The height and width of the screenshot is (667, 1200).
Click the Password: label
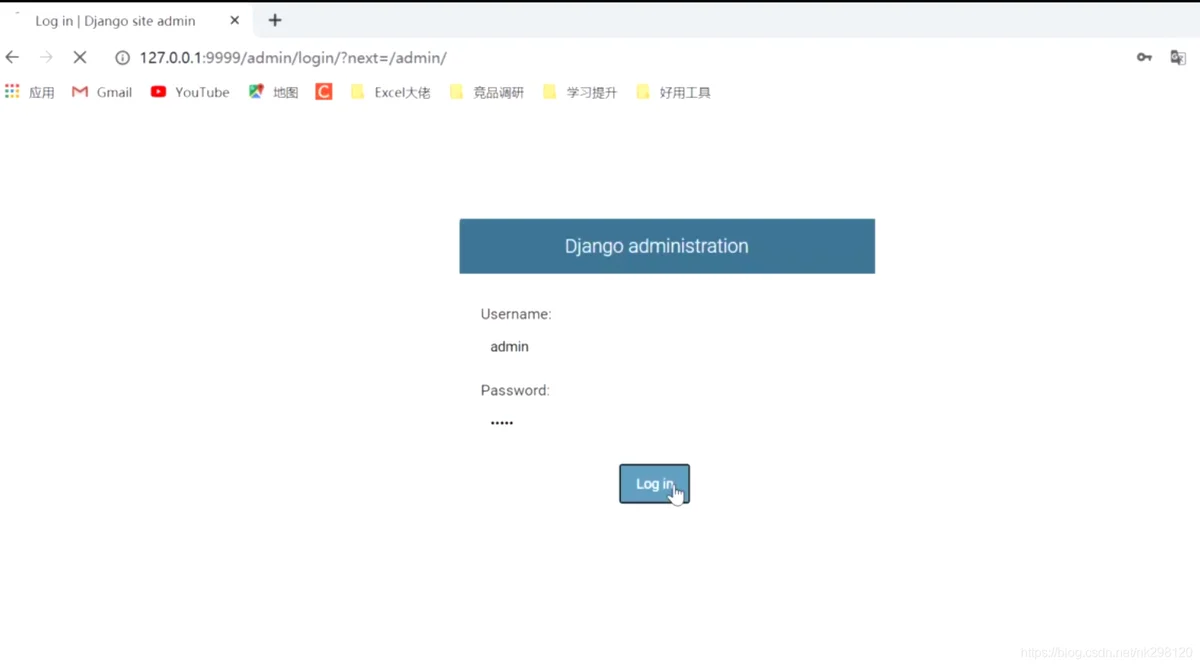(515, 390)
